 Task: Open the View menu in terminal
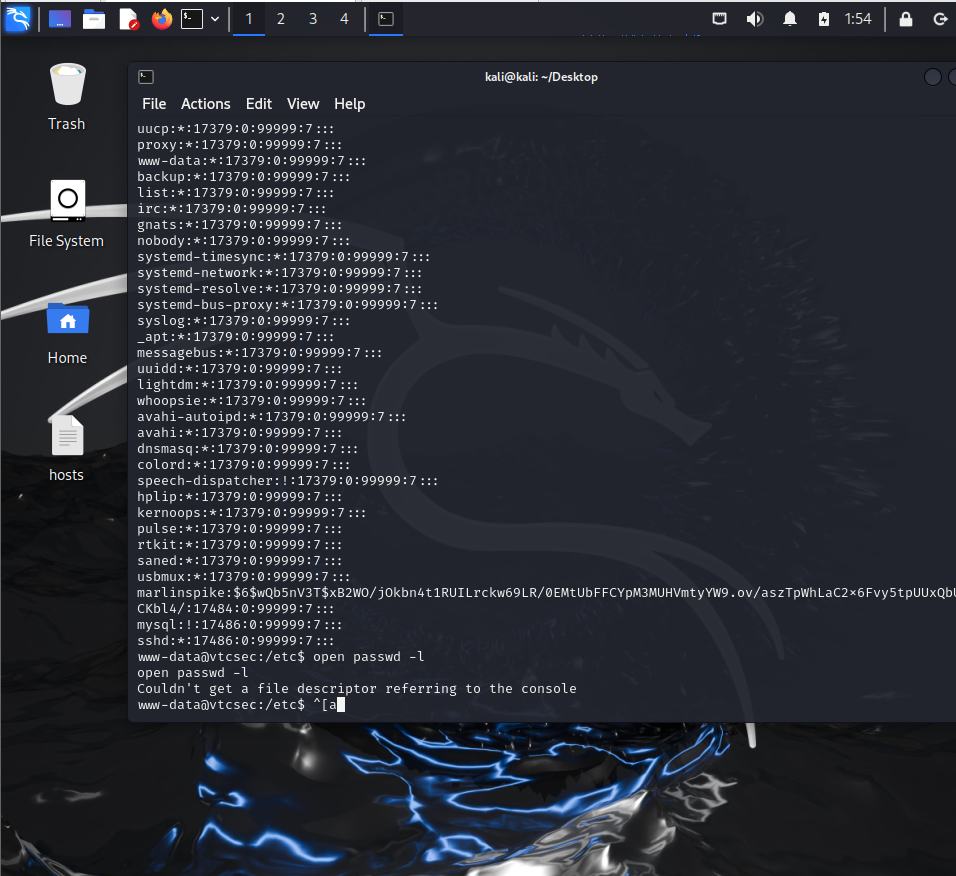[x=303, y=104]
